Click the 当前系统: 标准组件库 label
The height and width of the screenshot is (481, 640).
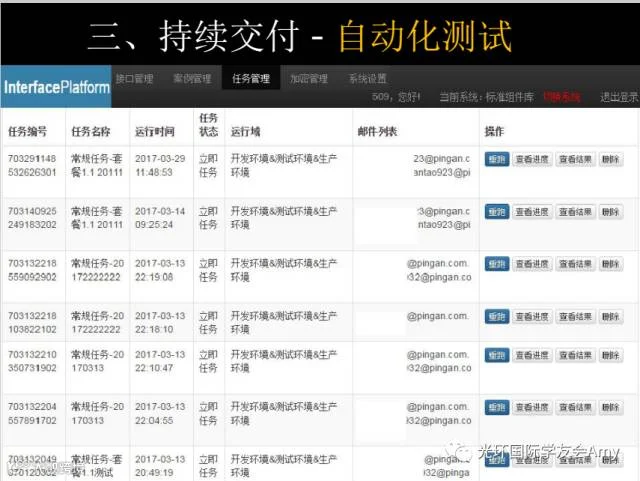pyautogui.click(x=487, y=97)
